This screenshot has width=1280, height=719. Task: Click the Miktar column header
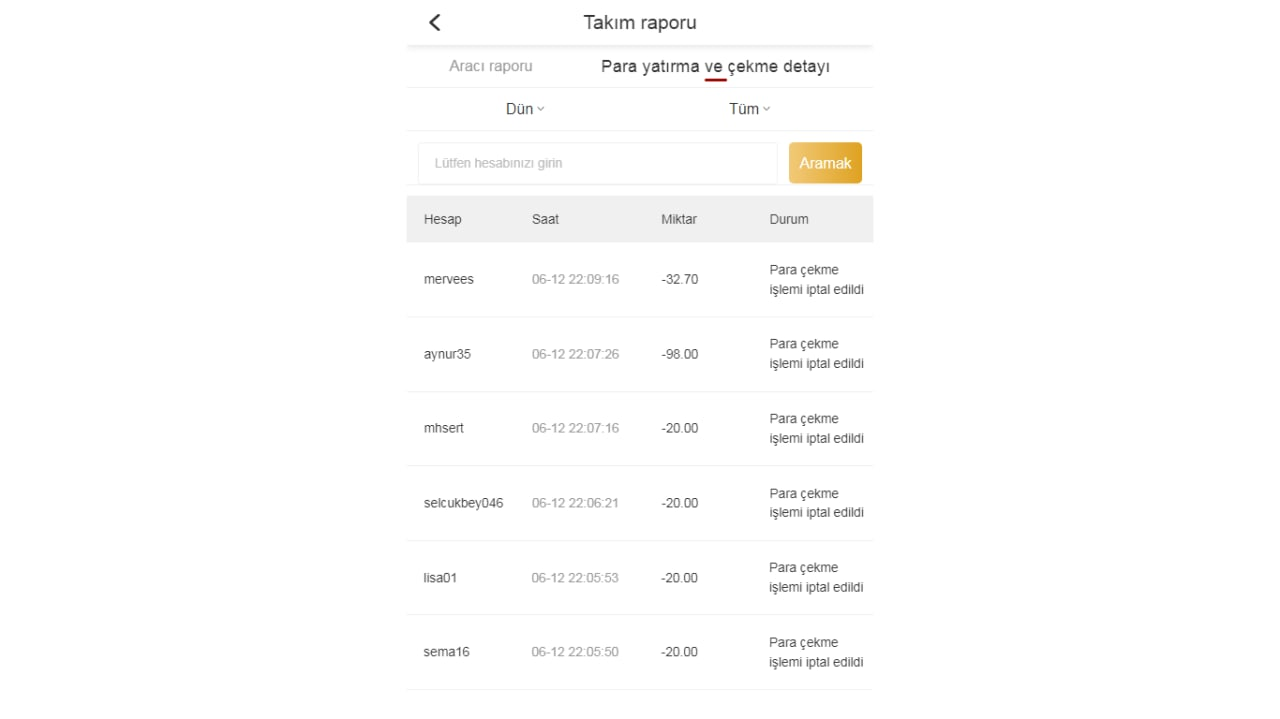tap(679, 219)
